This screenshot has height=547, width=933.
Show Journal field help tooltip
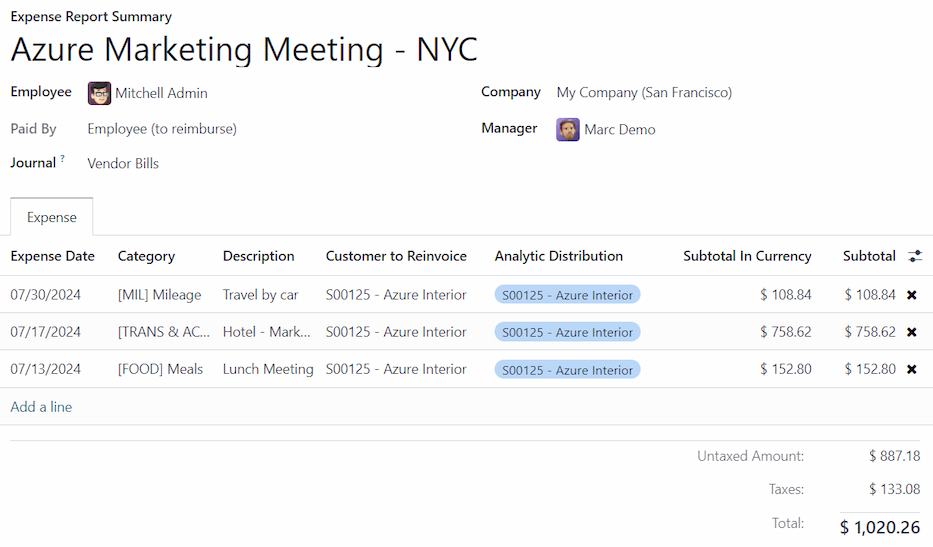62,158
